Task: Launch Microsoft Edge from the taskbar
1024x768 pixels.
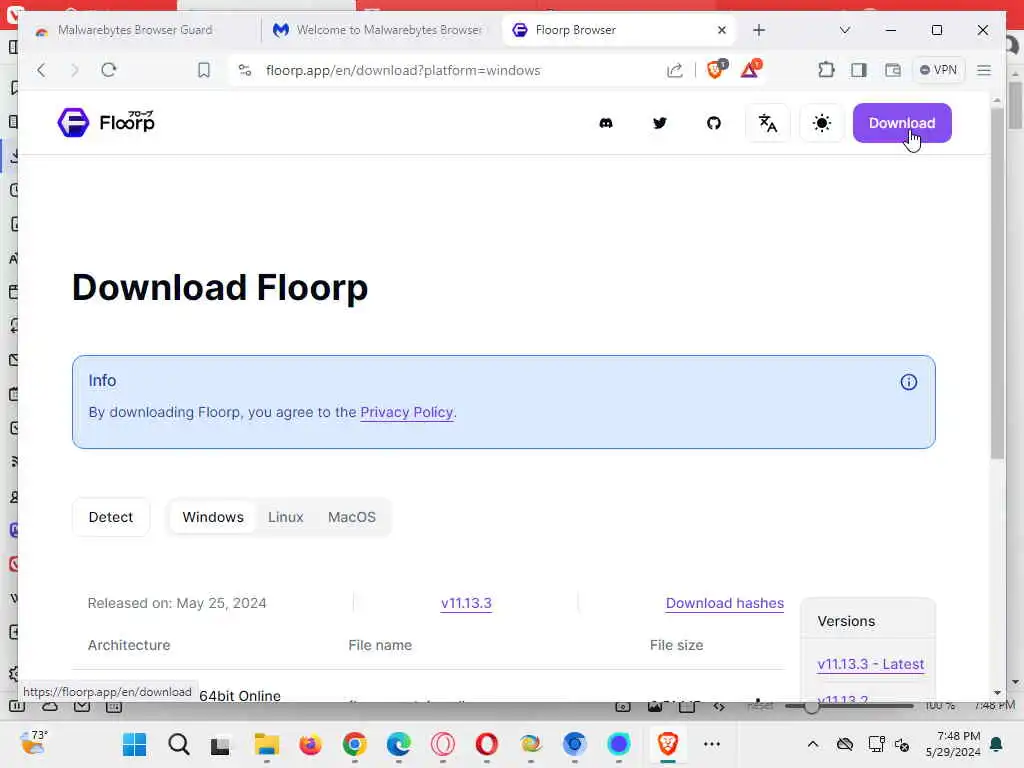Action: pos(398,744)
